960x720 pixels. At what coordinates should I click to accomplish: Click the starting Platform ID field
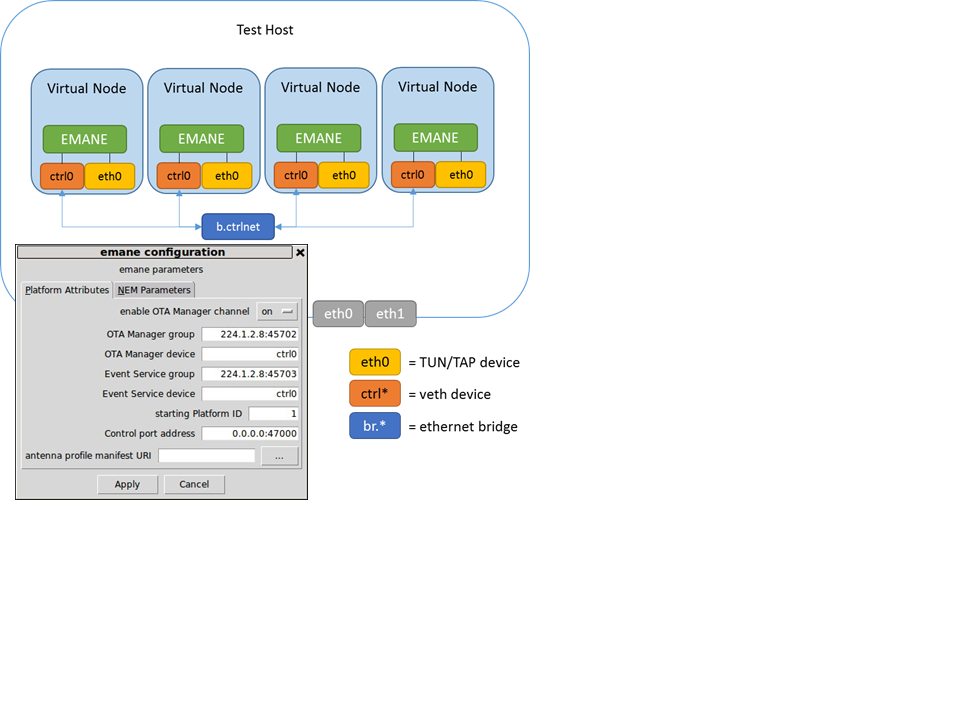pos(273,414)
